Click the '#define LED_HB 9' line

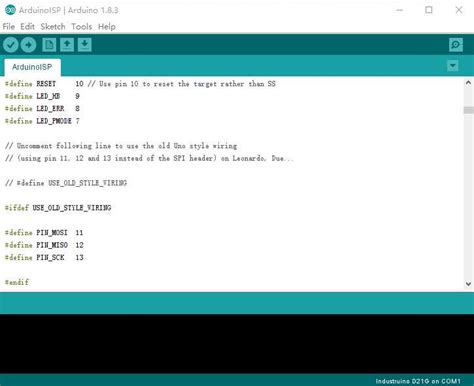pos(42,96)
